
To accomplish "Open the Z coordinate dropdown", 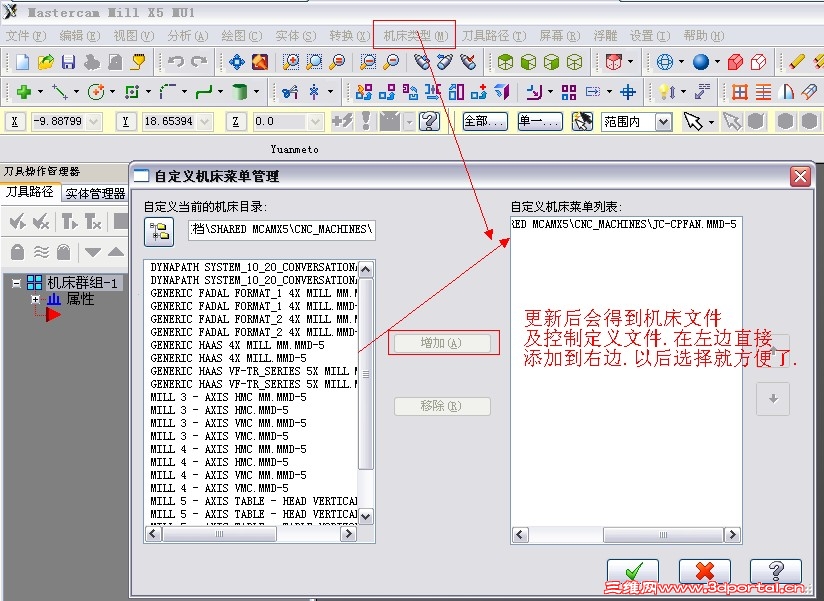I will 315,122.
